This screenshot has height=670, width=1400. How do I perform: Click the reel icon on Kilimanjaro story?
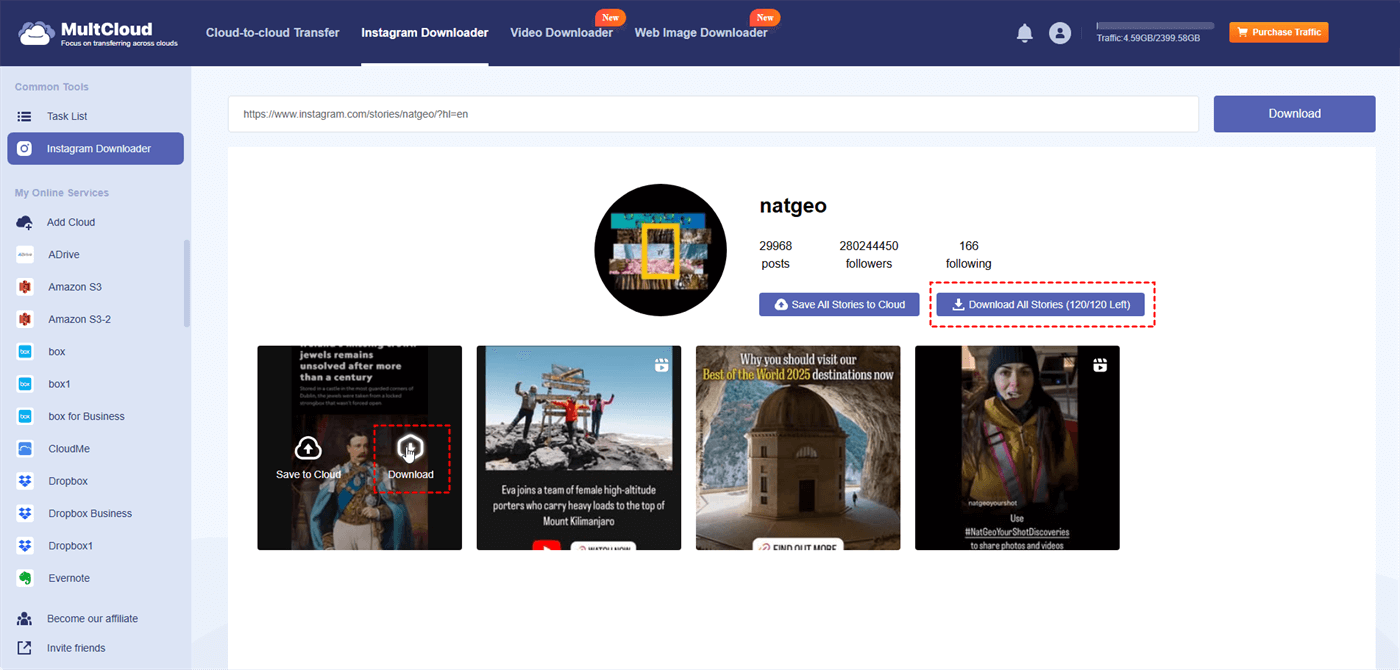click(x=661, y=366)
